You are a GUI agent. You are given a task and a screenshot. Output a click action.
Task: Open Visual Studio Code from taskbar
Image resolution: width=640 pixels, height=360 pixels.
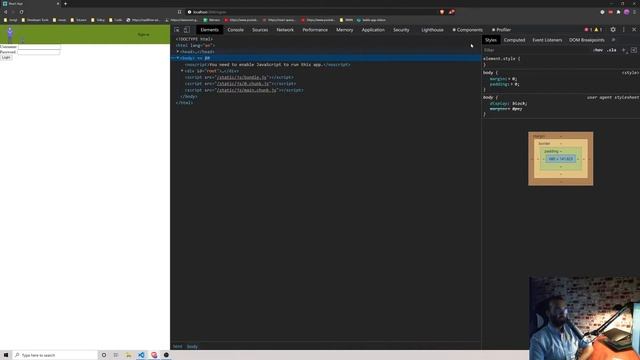click(141, 355)
